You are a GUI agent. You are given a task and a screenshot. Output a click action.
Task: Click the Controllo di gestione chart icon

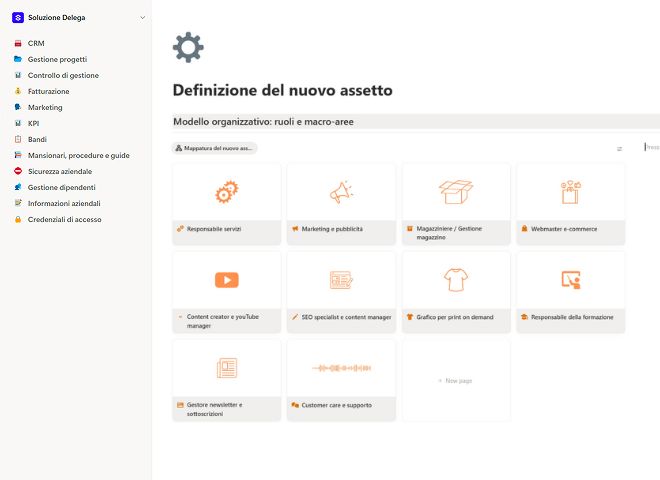pos(18,75)
